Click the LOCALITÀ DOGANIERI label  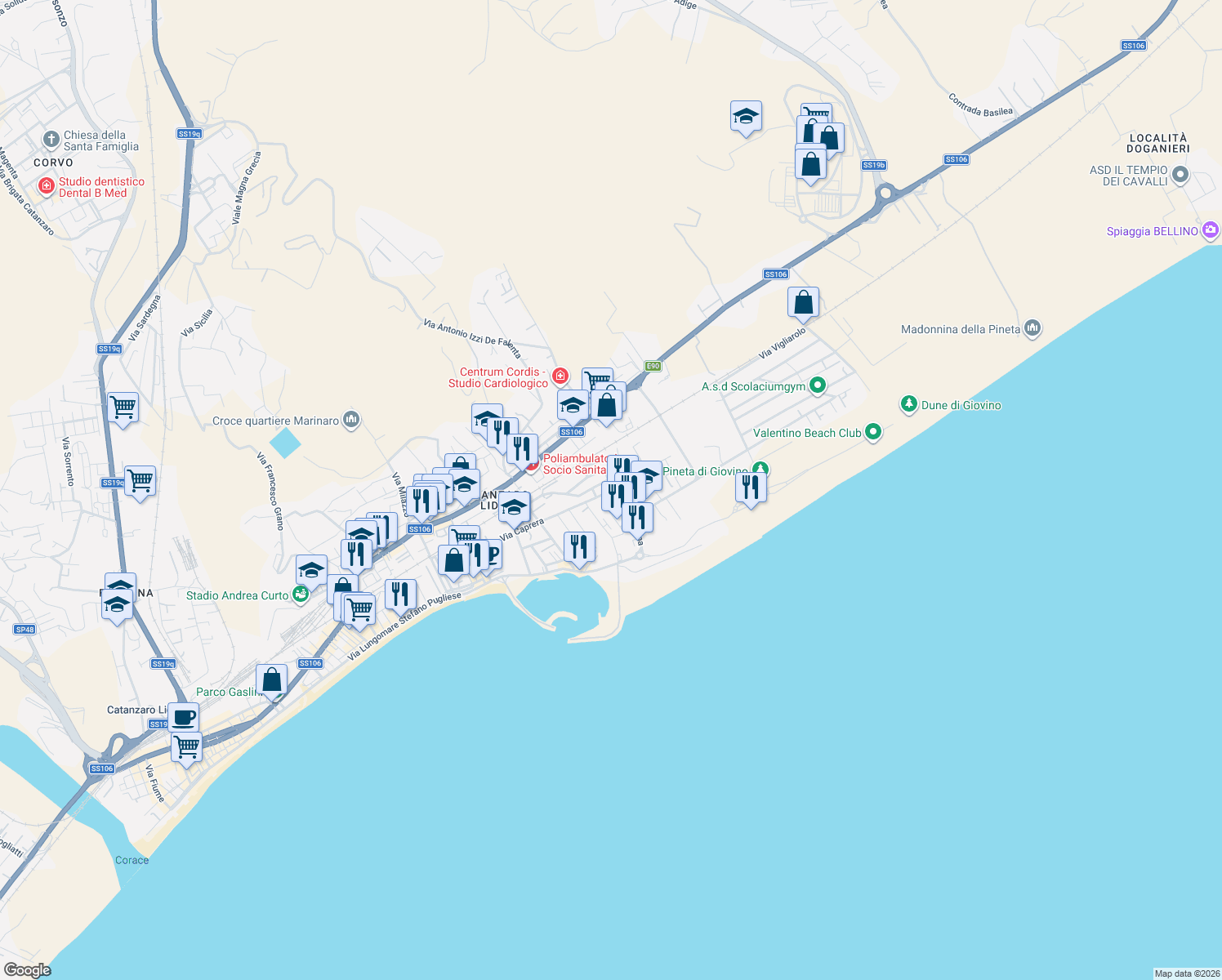[1158, 143]
